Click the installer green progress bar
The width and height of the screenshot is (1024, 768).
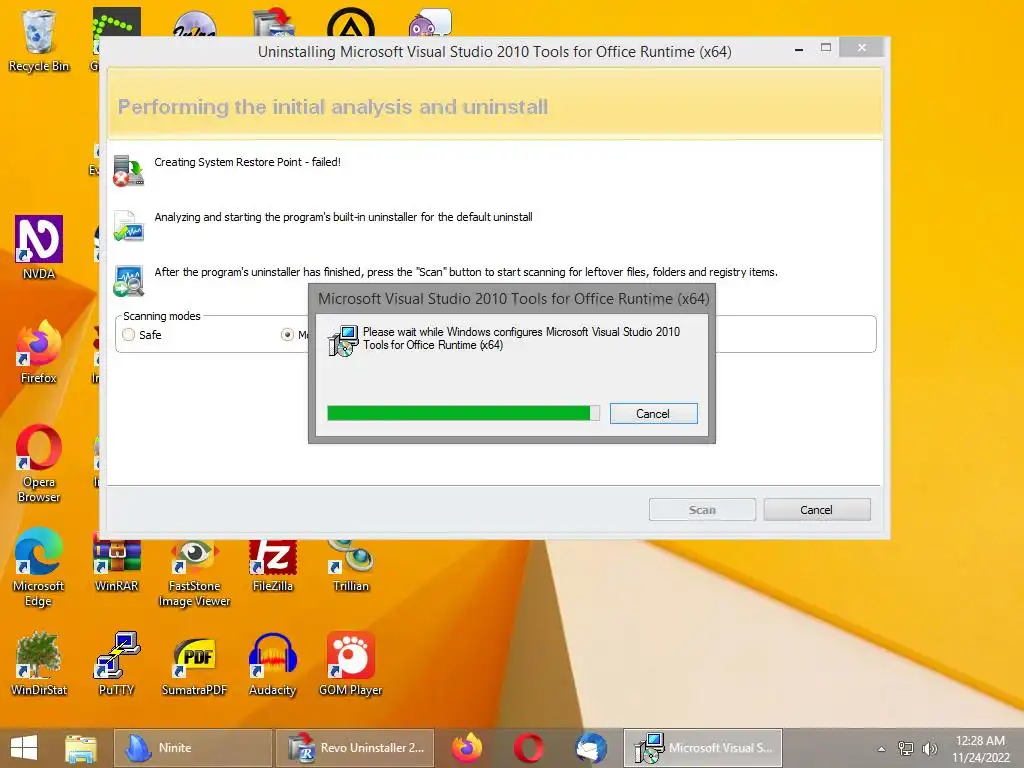coord(463,413)
